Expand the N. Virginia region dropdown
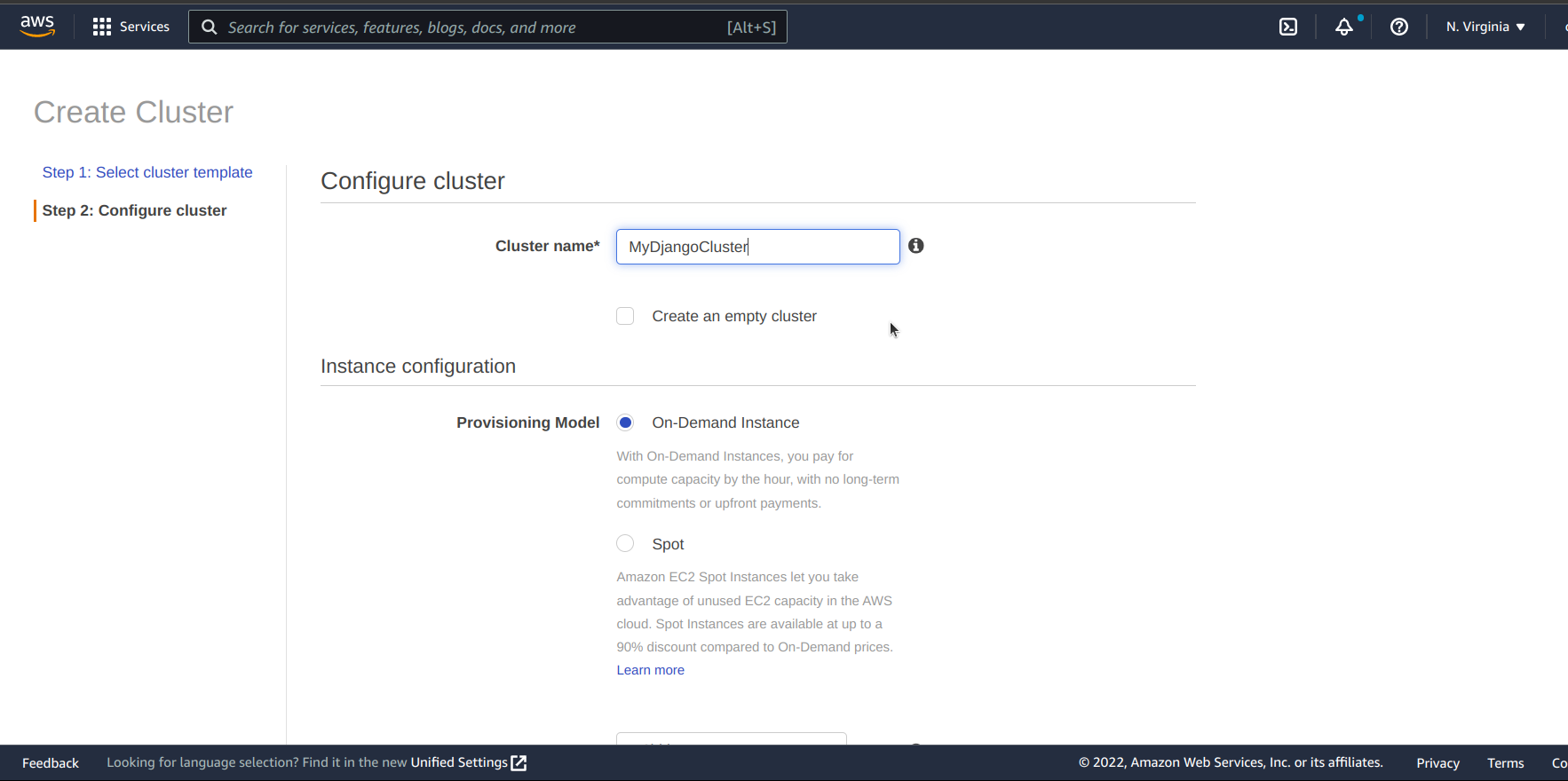The height and width of the screenshot is (781, 1568). pos(1485,27)
